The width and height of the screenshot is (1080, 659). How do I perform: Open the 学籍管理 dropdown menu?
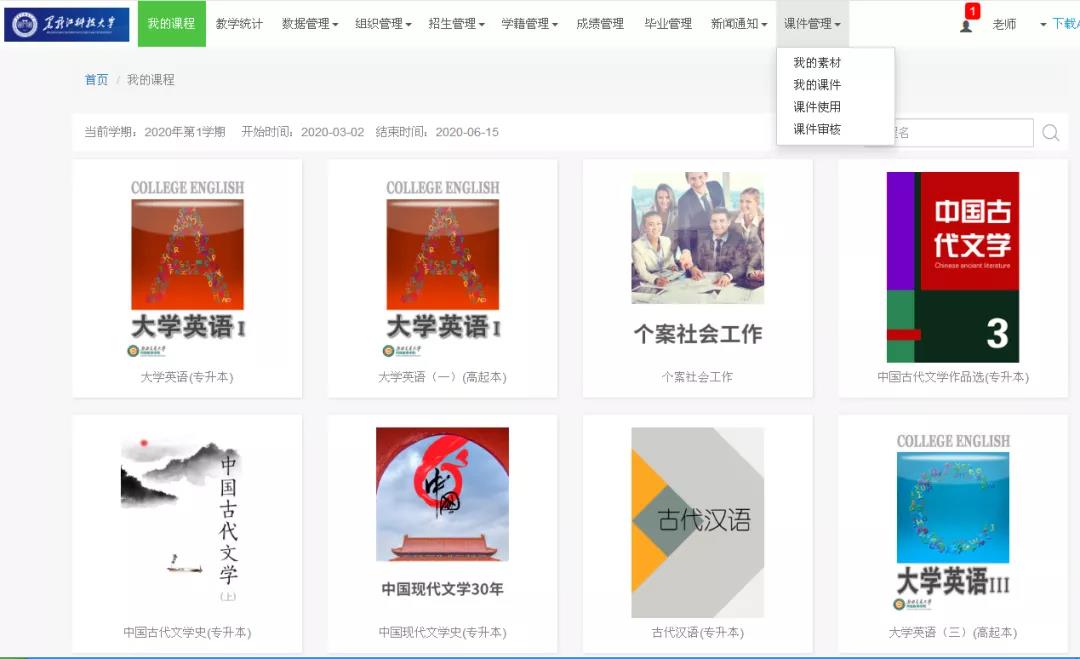click(529, 24)
